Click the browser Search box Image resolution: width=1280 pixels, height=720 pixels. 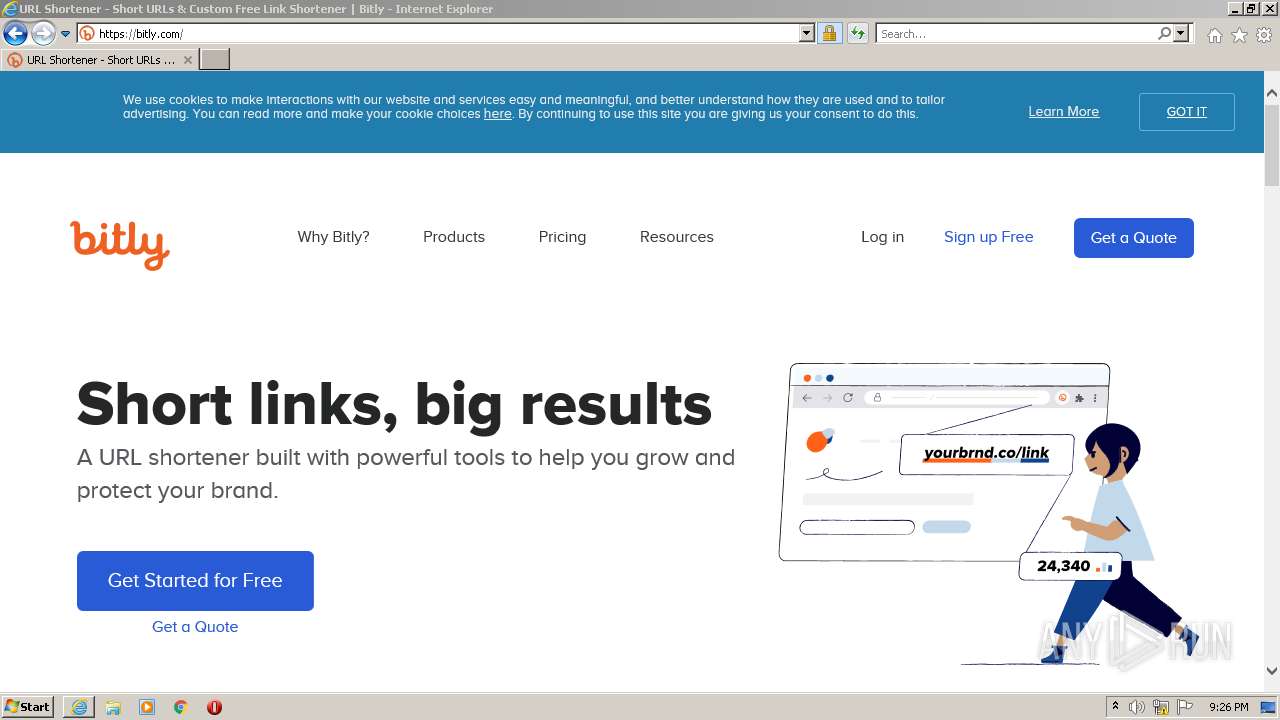[x=1015, y=34]
